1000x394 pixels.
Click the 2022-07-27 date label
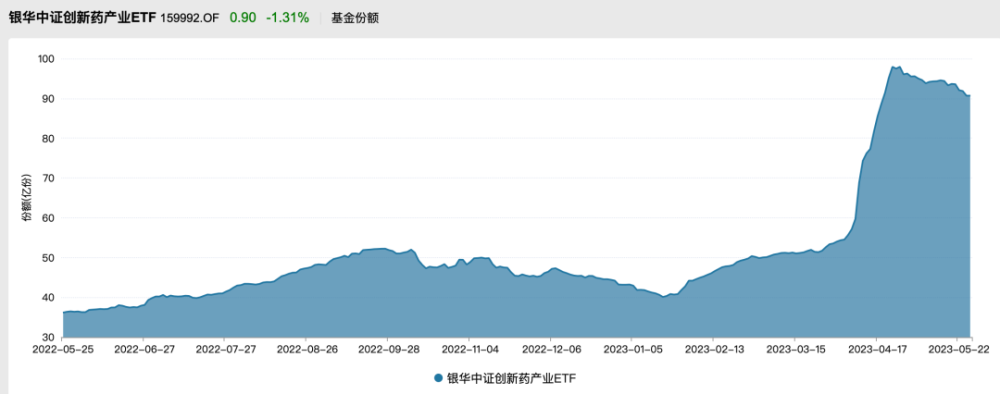click(x=224, y=349)
